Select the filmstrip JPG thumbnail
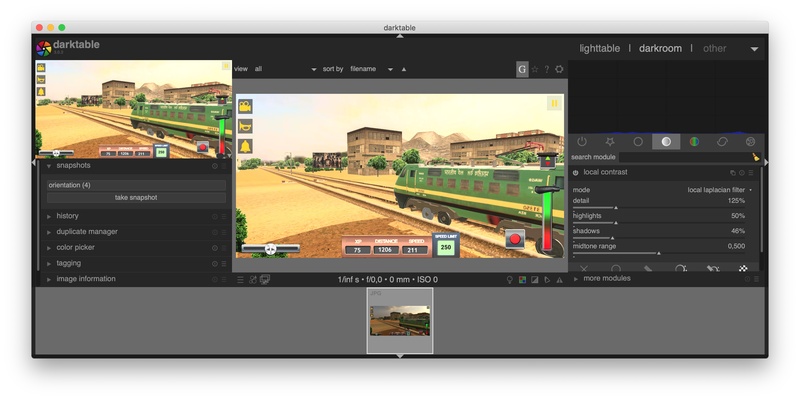800x400 pixels. click(400, 321)
